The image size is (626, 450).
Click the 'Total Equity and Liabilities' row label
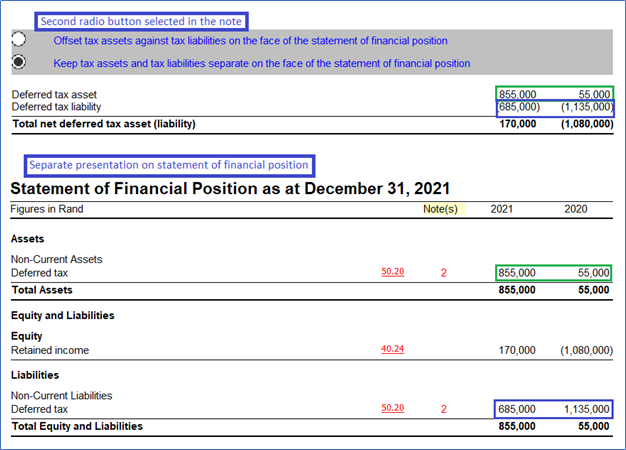77,426
